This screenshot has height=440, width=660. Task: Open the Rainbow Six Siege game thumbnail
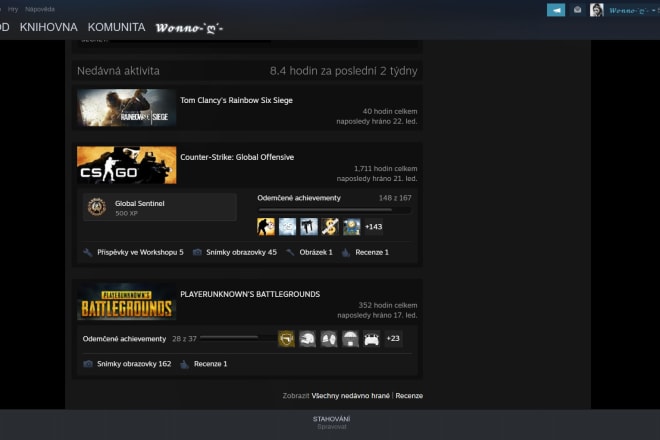click(126, 107)
